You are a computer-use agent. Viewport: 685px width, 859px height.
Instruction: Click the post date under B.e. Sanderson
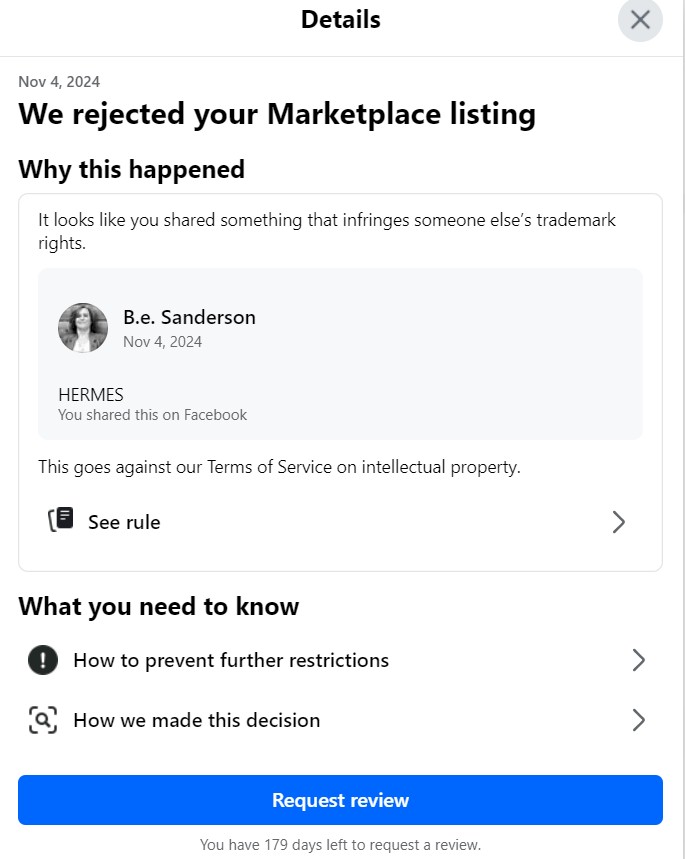click(163, 342)
